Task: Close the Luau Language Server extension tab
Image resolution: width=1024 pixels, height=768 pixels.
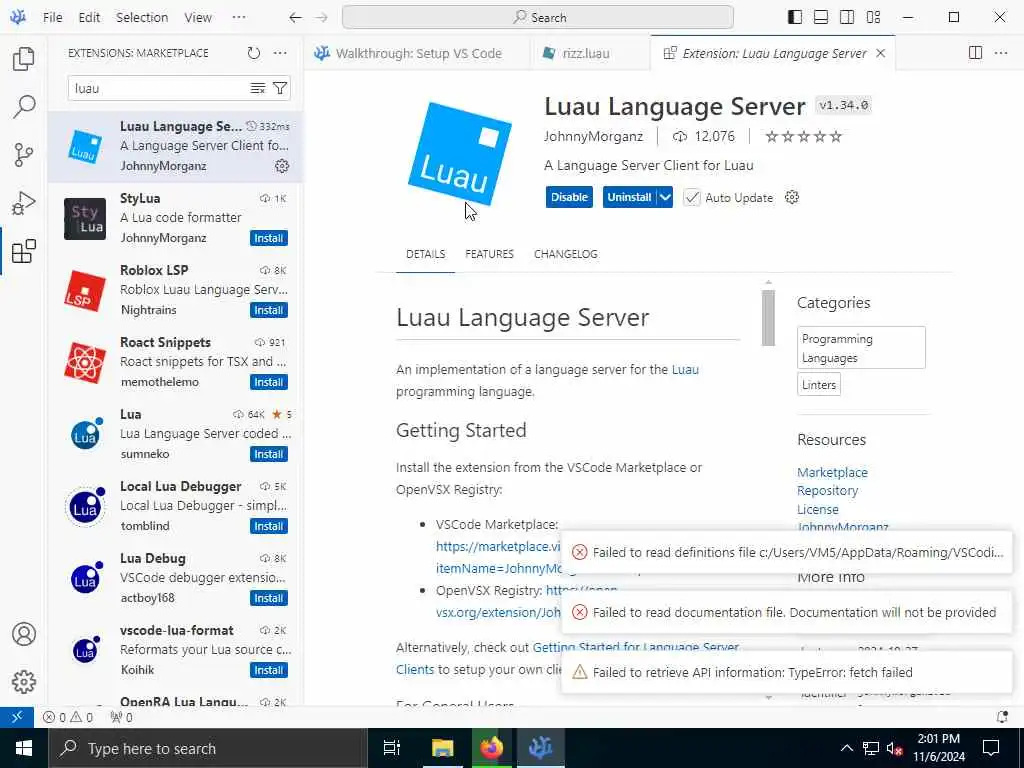Action: (x=880, y=53)
